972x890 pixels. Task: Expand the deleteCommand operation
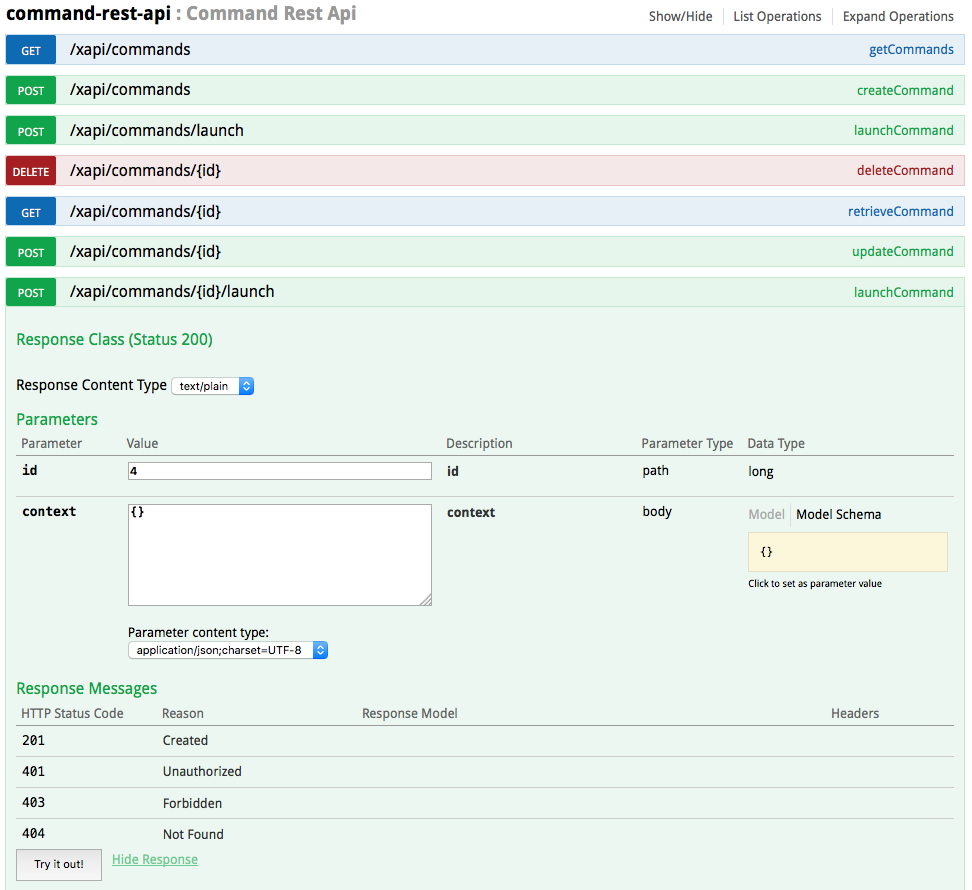[x=904, y=171]
